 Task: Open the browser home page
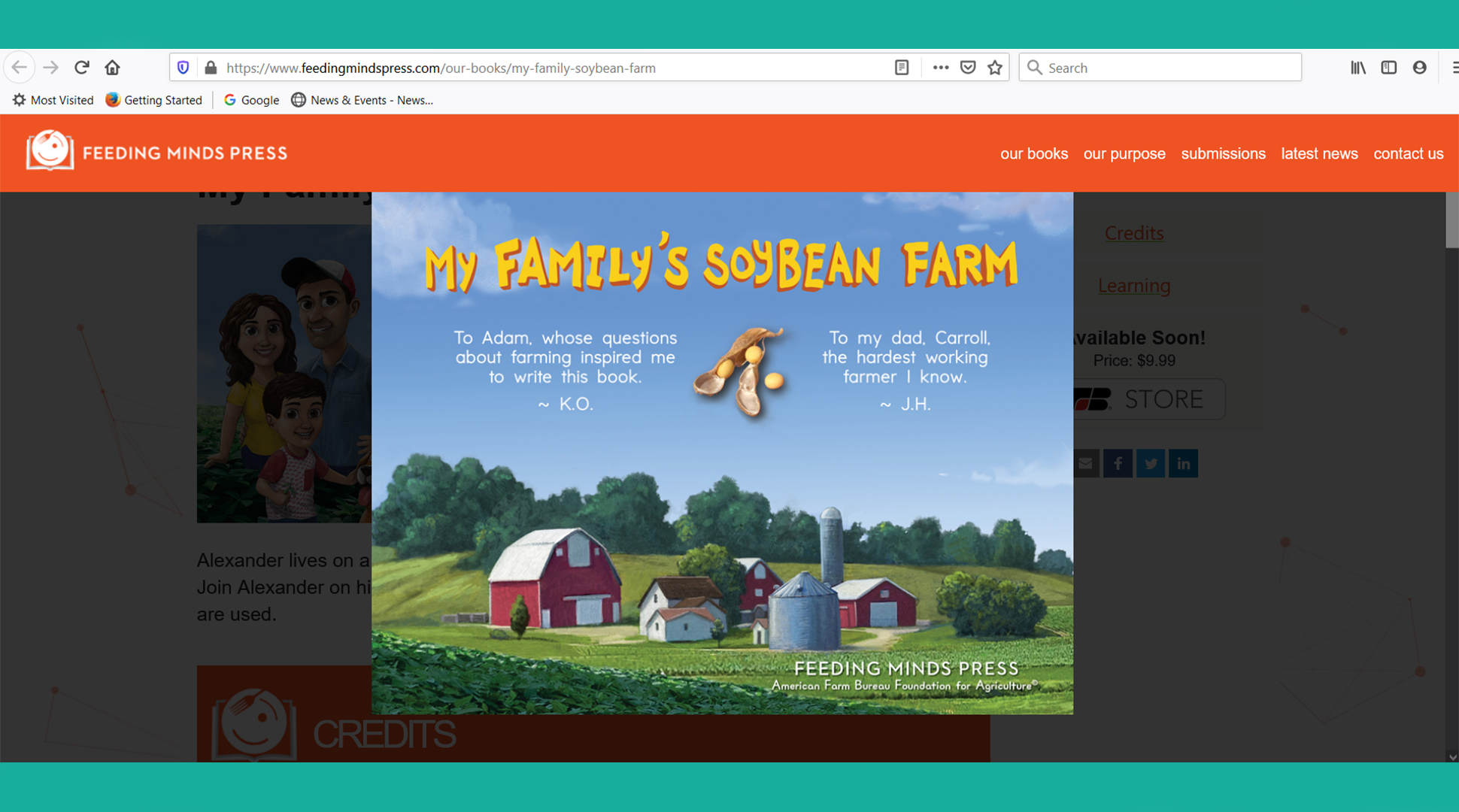(112, 68)
